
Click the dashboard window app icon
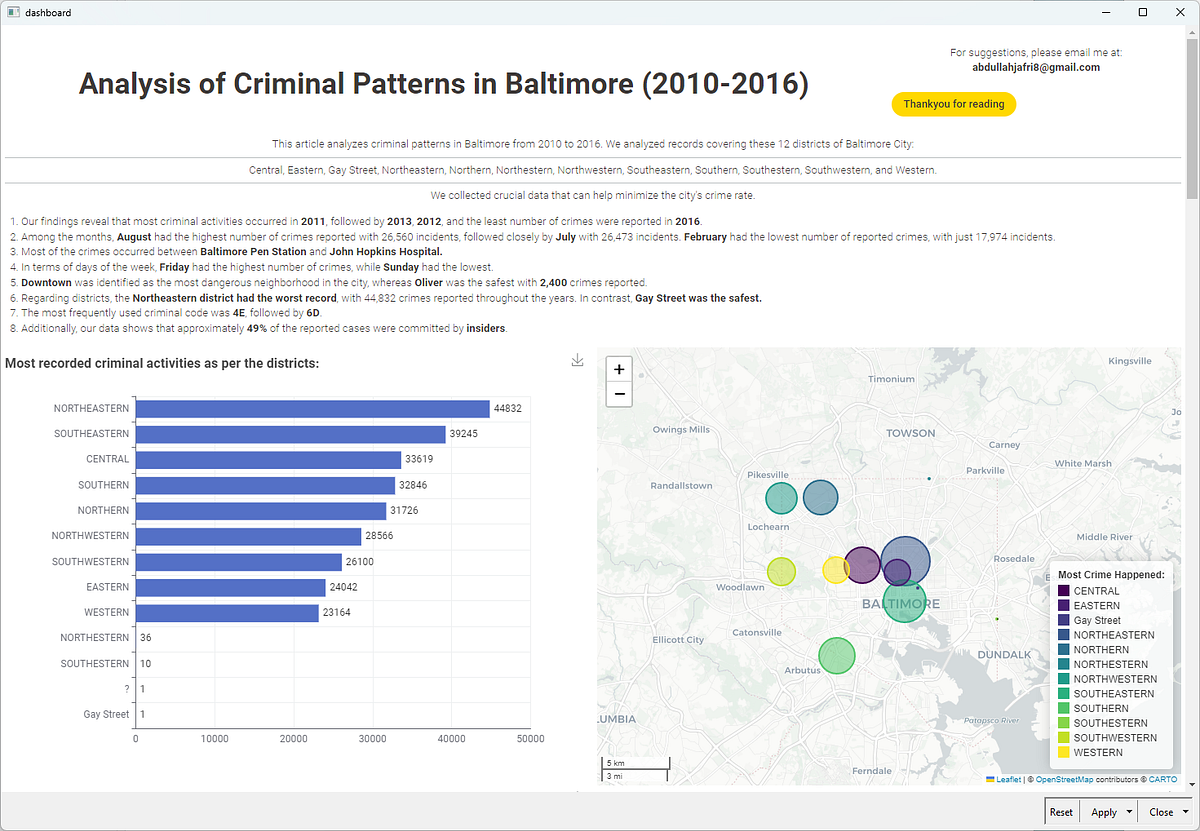pos(13,12)
